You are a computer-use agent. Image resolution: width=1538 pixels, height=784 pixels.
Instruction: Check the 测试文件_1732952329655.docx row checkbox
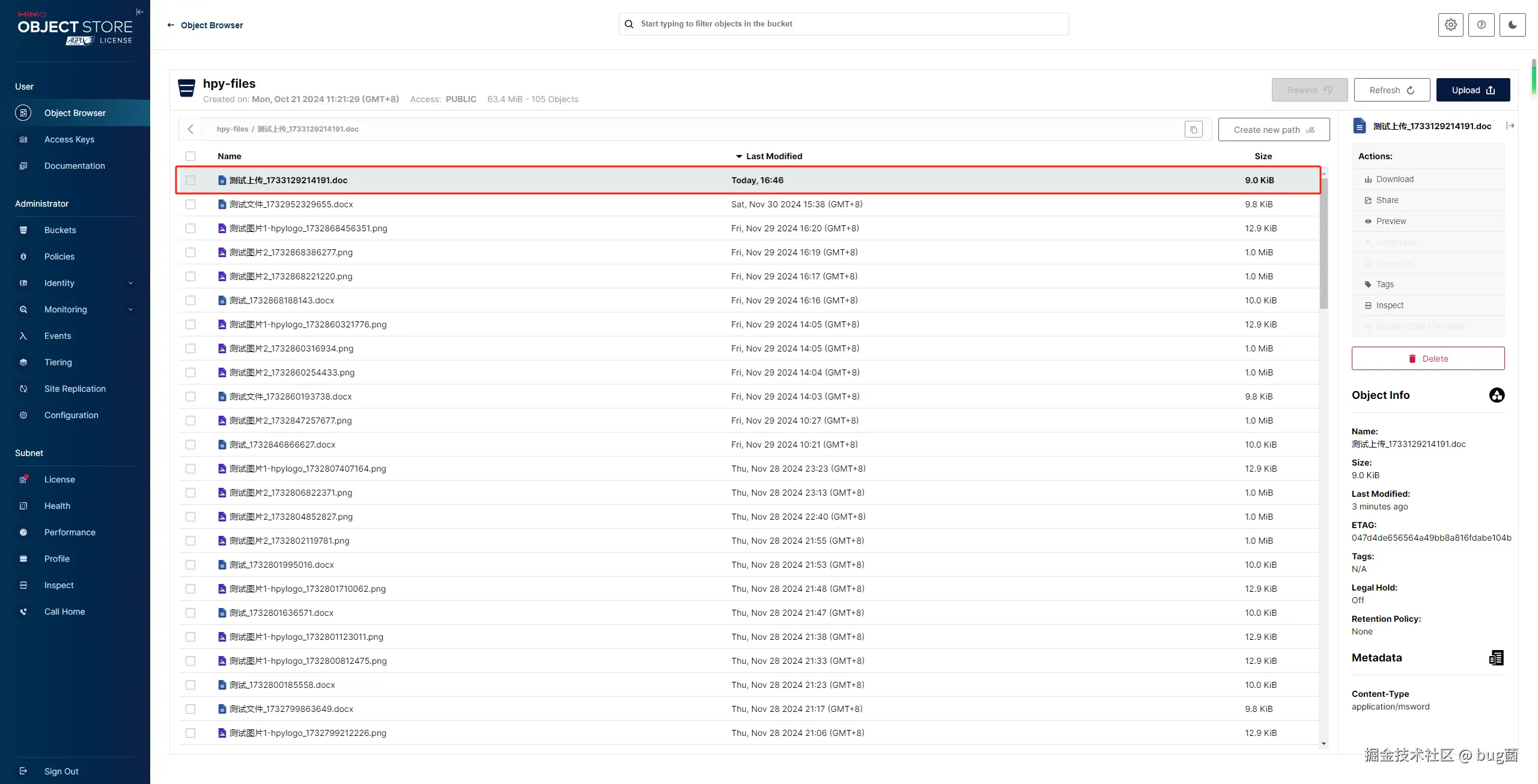tap(190, 204)
